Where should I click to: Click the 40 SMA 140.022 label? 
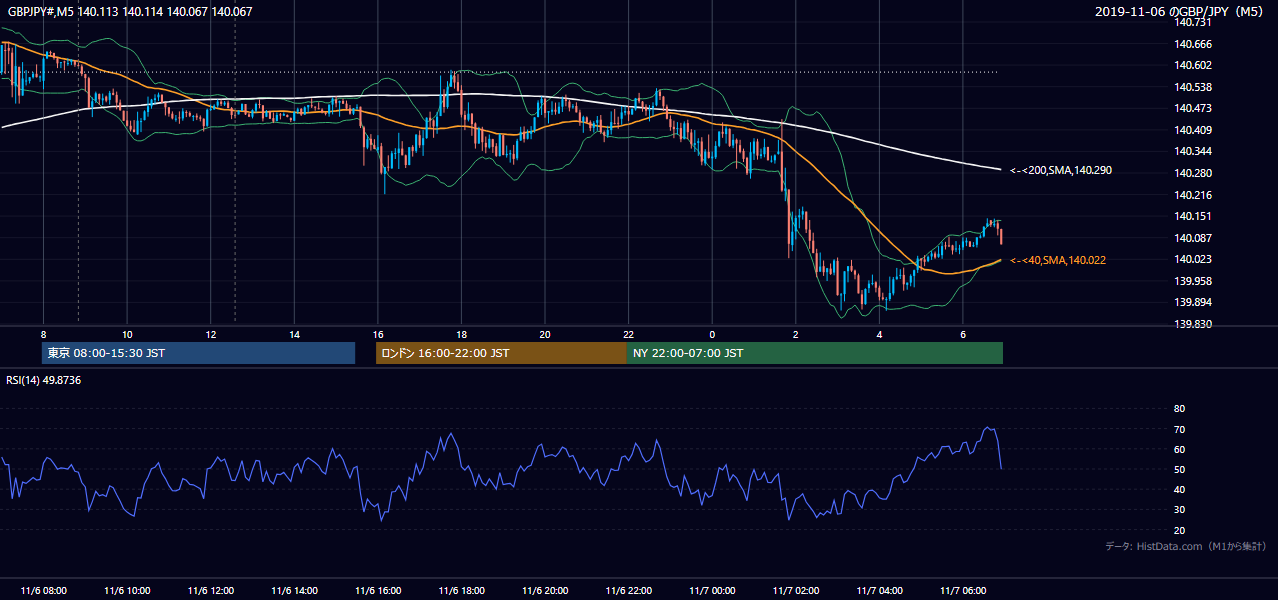click(1058, 260)
